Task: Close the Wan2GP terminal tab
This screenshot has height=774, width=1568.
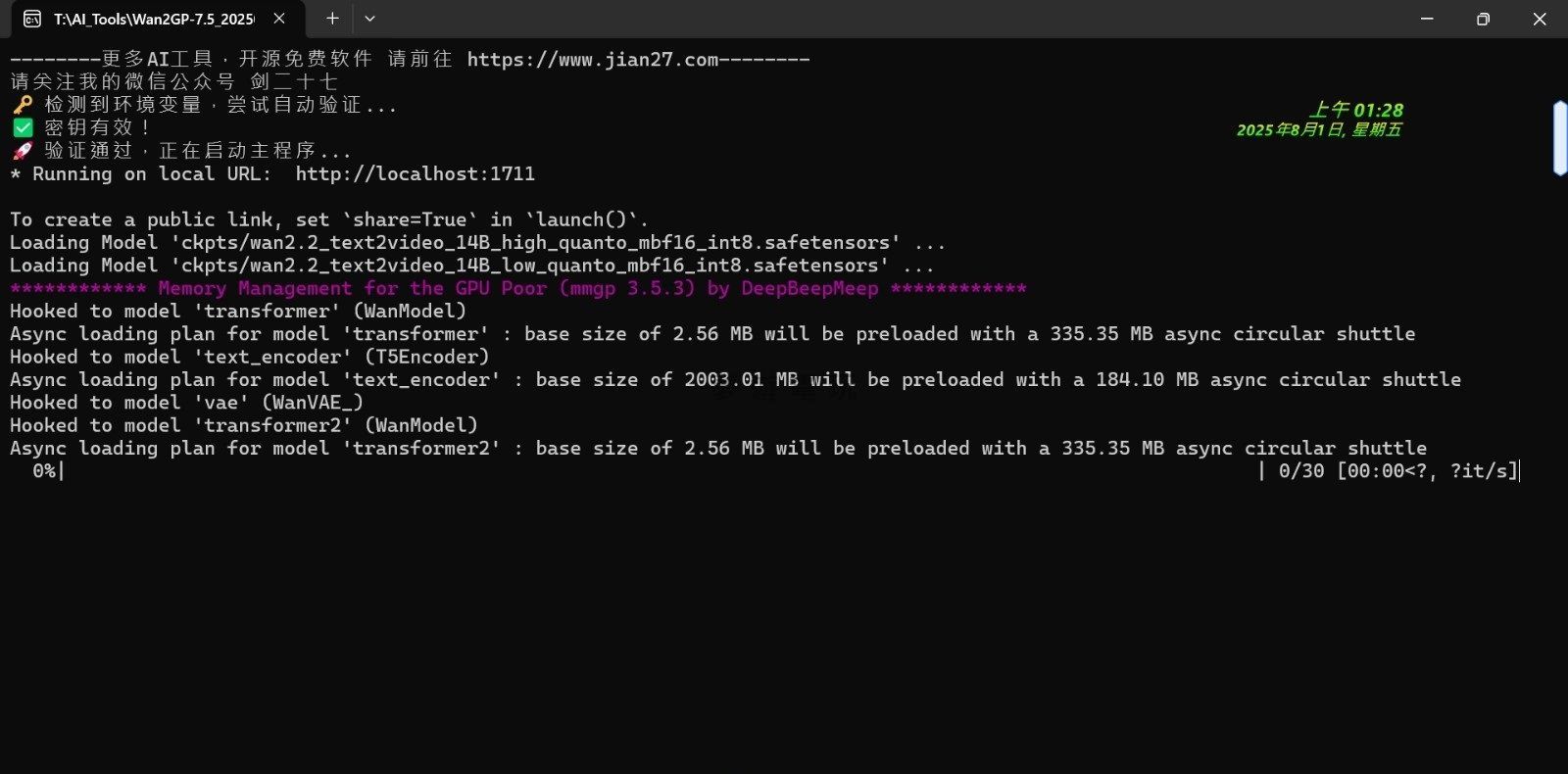Action: pyautogui.click(x=279, y=19)
